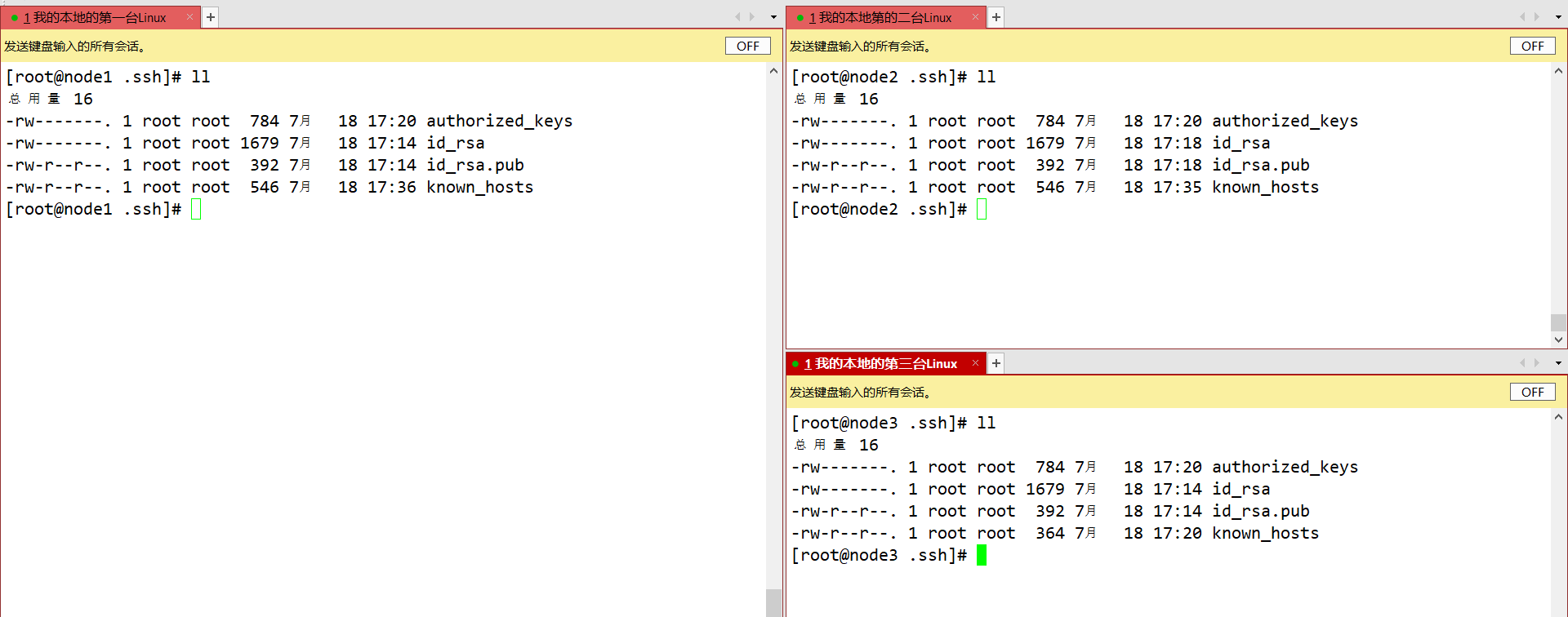Open tab list dropdown in bottom-right pane
The height and width of the screenshot is (617, 1568).
click(x=1558, y=363)
